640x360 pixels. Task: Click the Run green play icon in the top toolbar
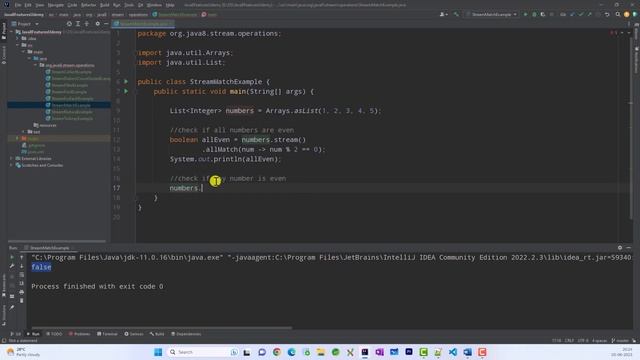coord(525,14)
